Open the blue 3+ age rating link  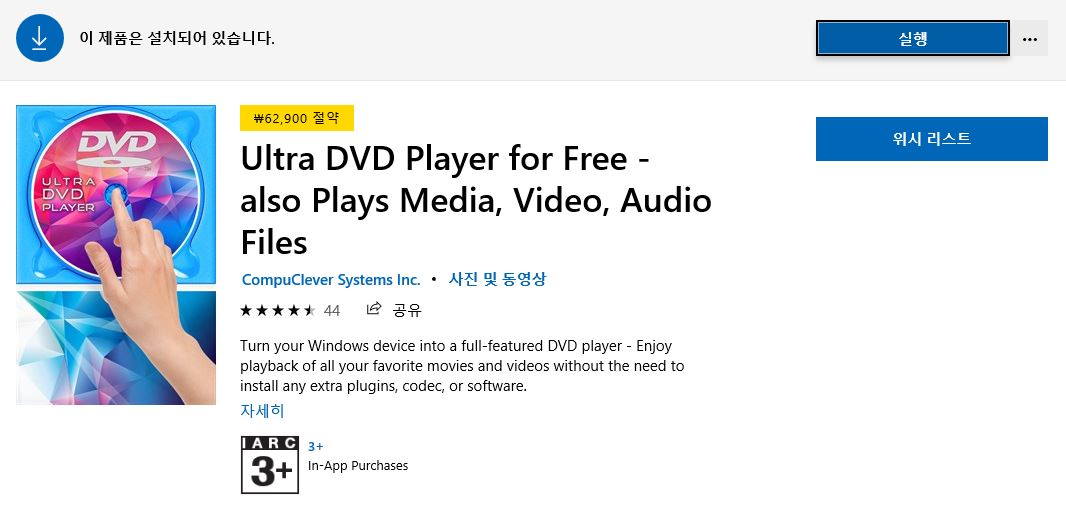[315, 446]
